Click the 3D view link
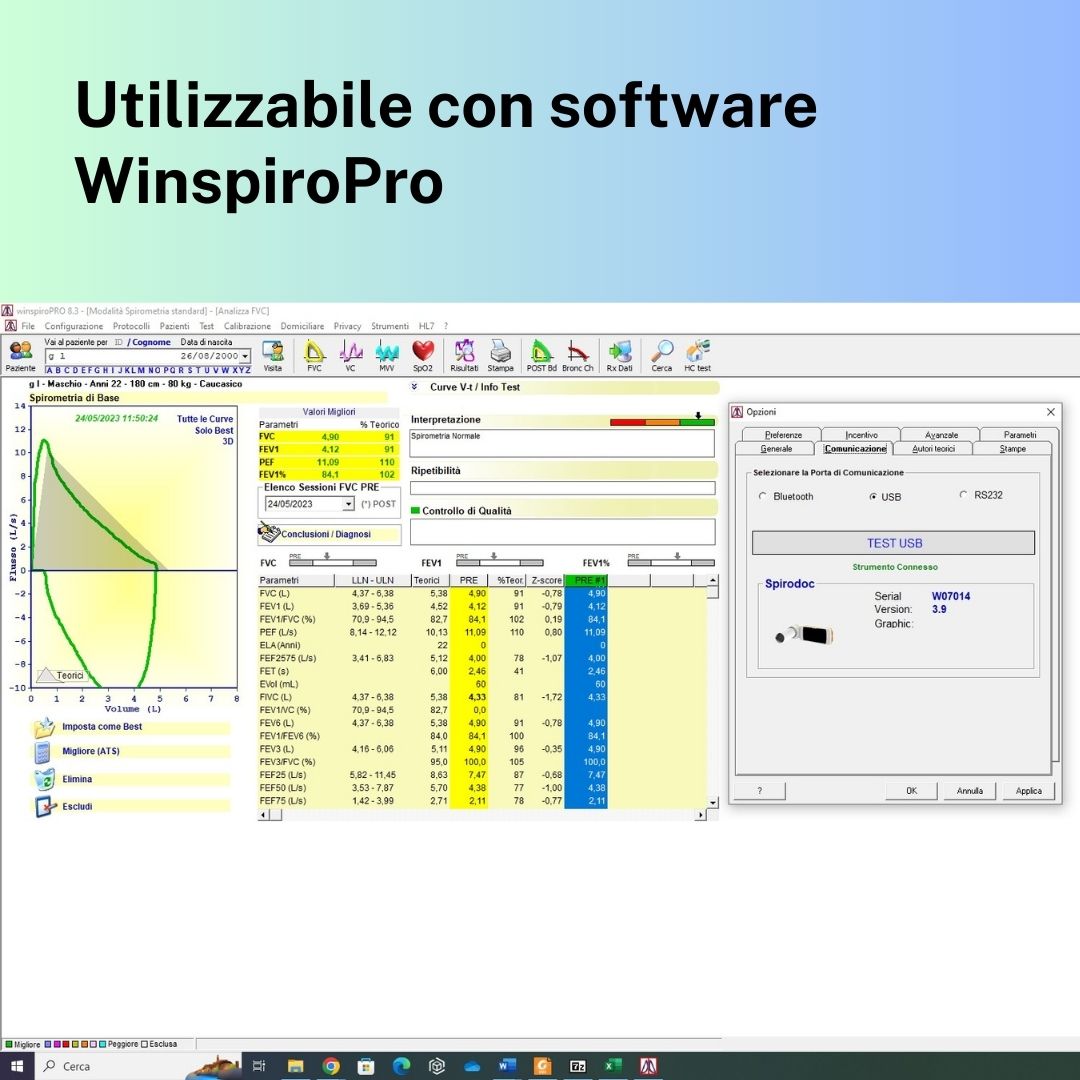Screen dimensions: 1080x1080 coord(228,442)
